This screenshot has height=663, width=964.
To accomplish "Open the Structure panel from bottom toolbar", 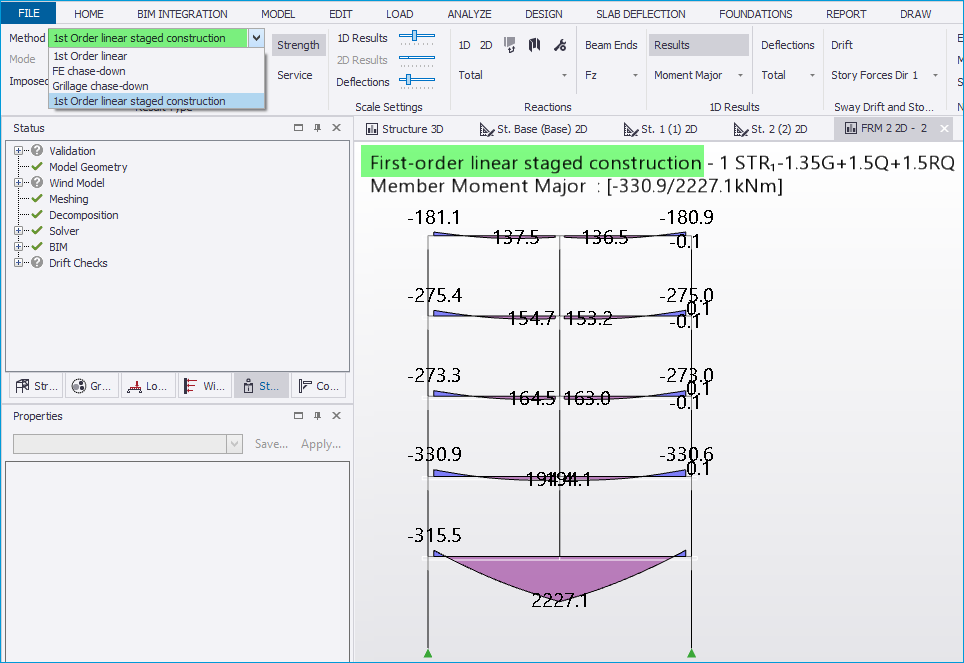I will pos(37,385).
